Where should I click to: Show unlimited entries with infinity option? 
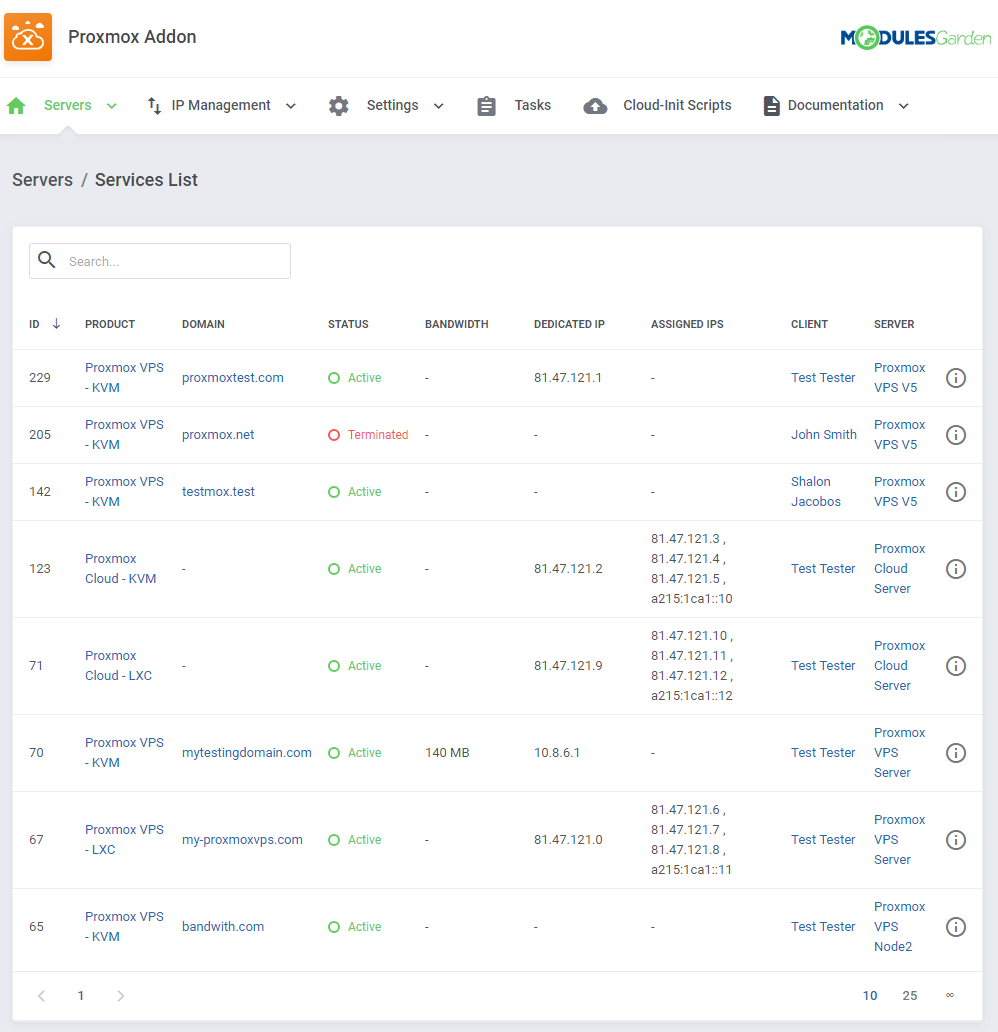click(950, 995)
